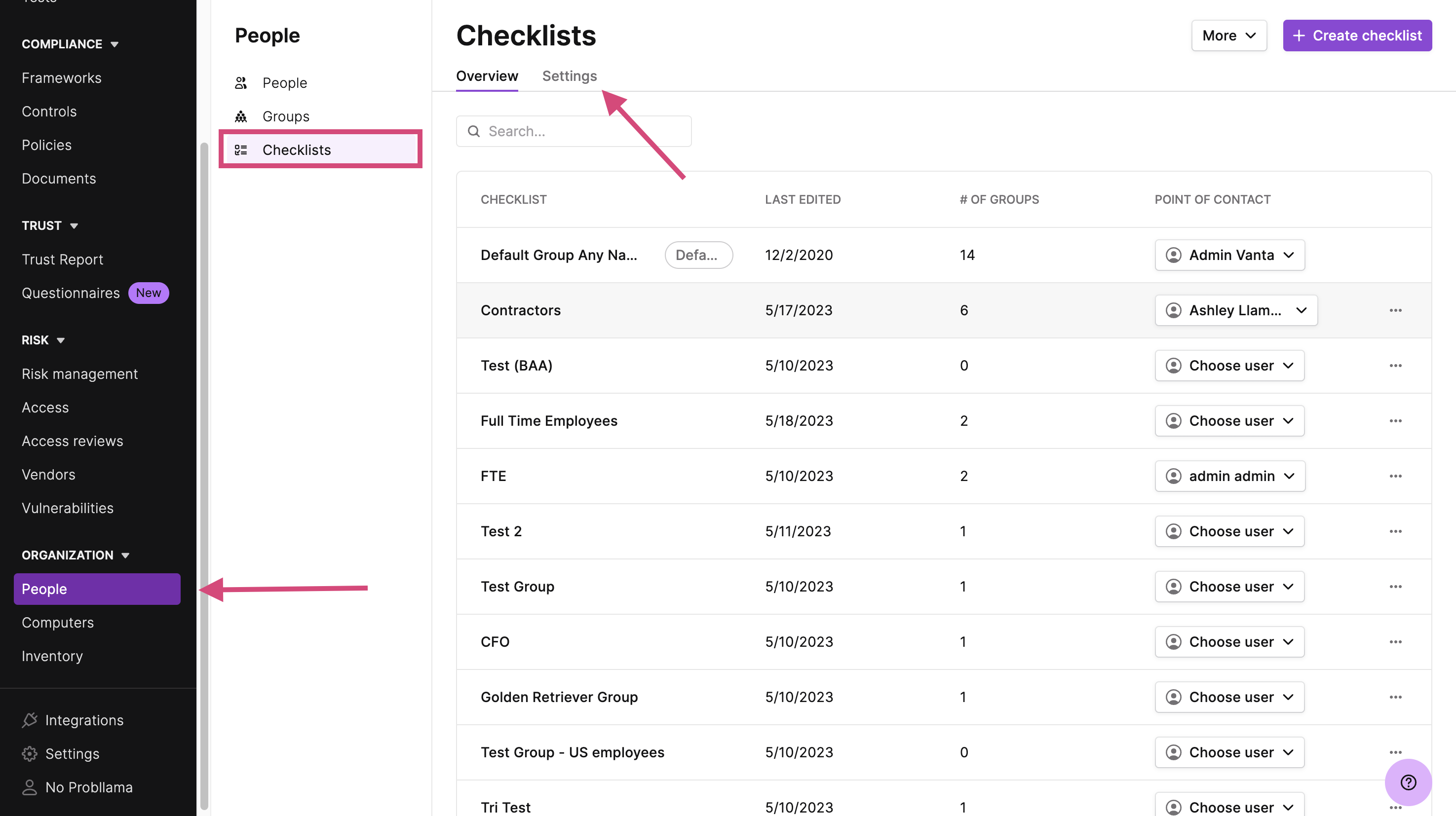Open the help question mark bubble

click(x=1408, y=782)
